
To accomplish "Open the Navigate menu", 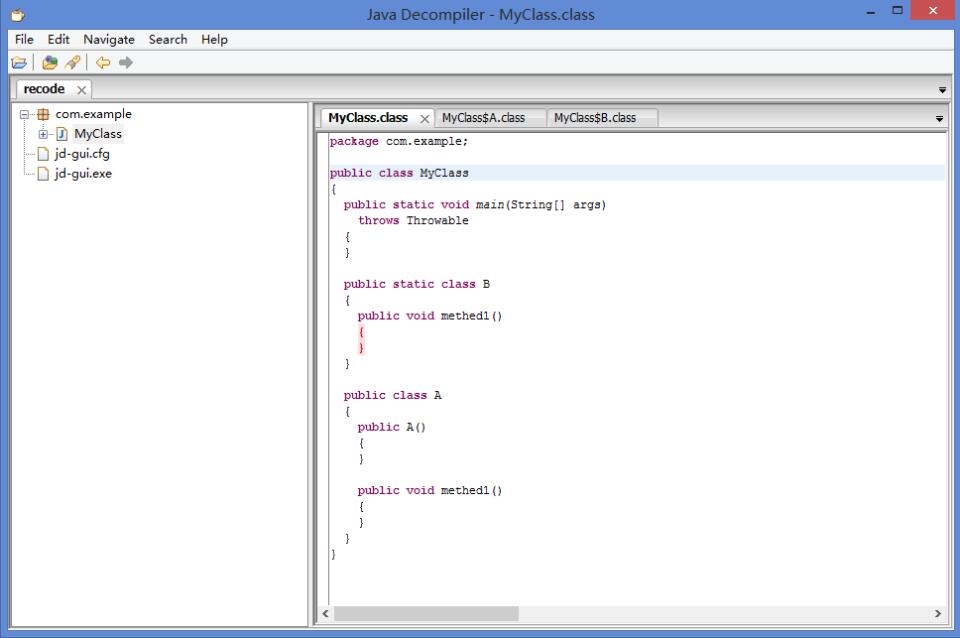I will (x=108, y=40).
